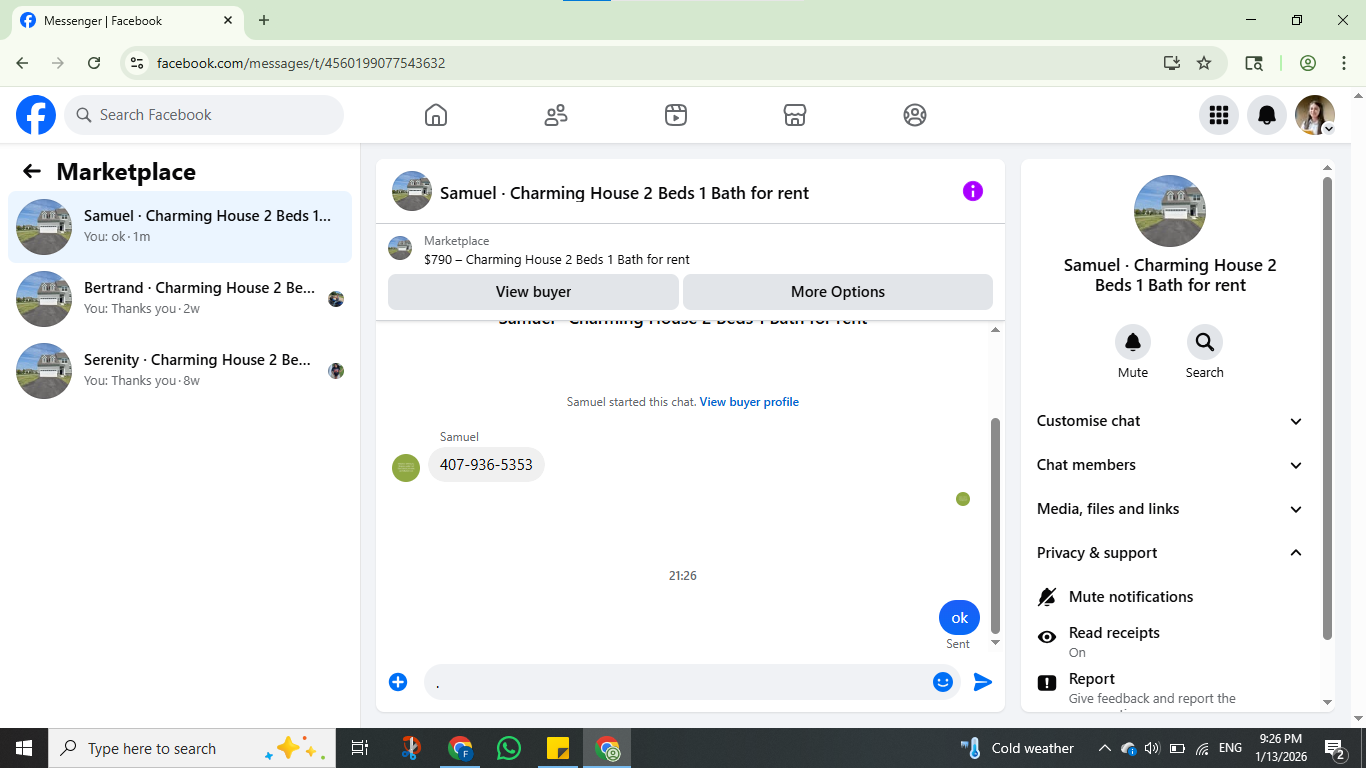
Task: Open the Reels video icon
Action: point(676,115)
